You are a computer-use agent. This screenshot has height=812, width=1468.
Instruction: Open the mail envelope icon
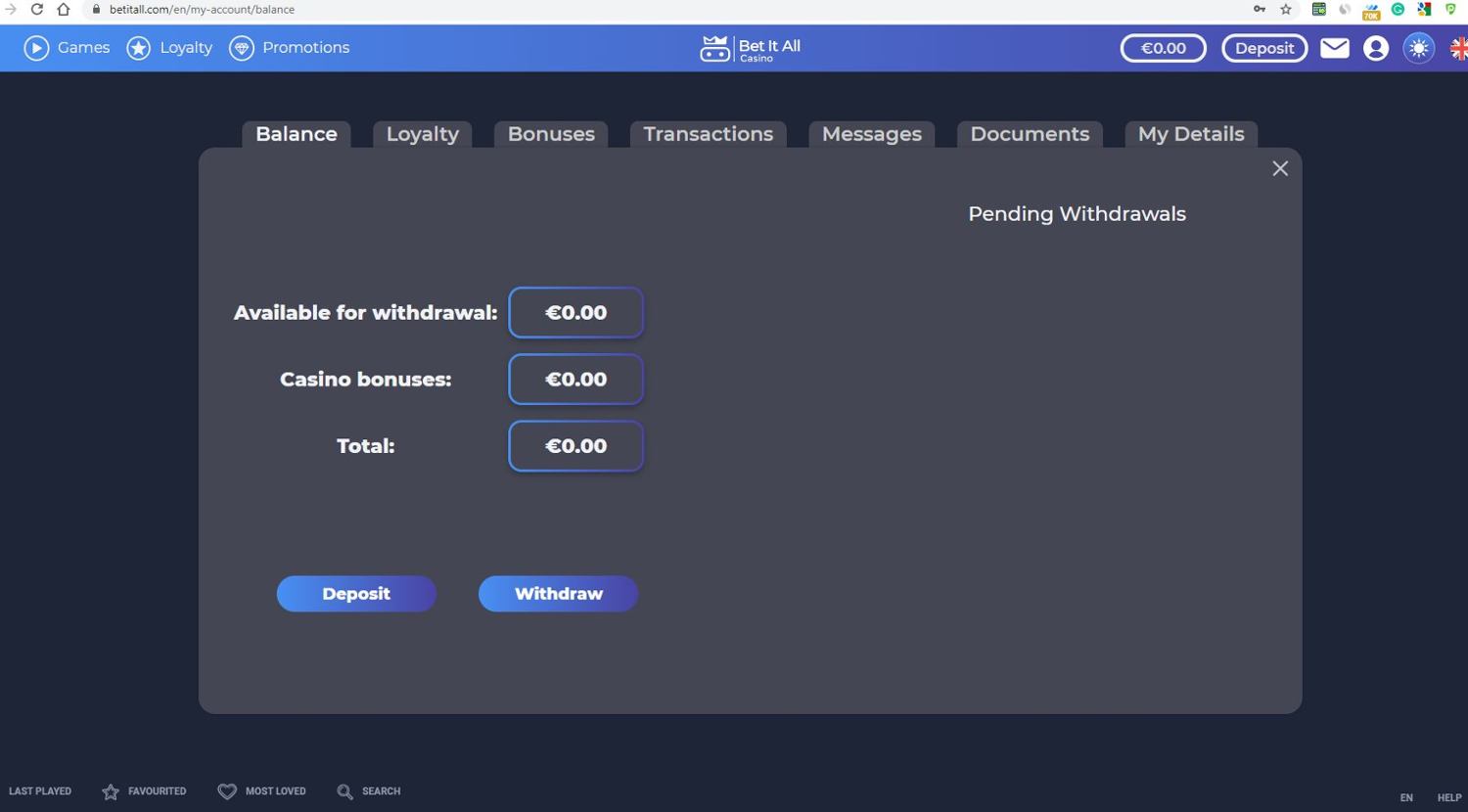tap(1335, 48)
